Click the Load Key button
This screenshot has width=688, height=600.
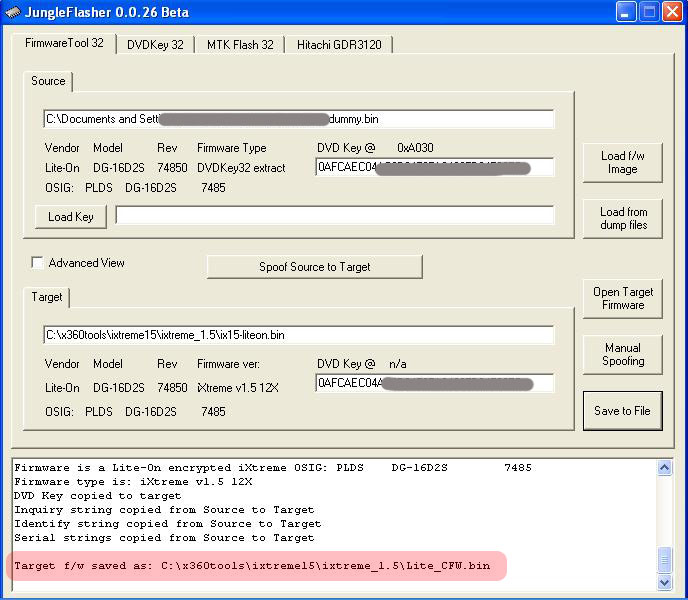point(71,217)
